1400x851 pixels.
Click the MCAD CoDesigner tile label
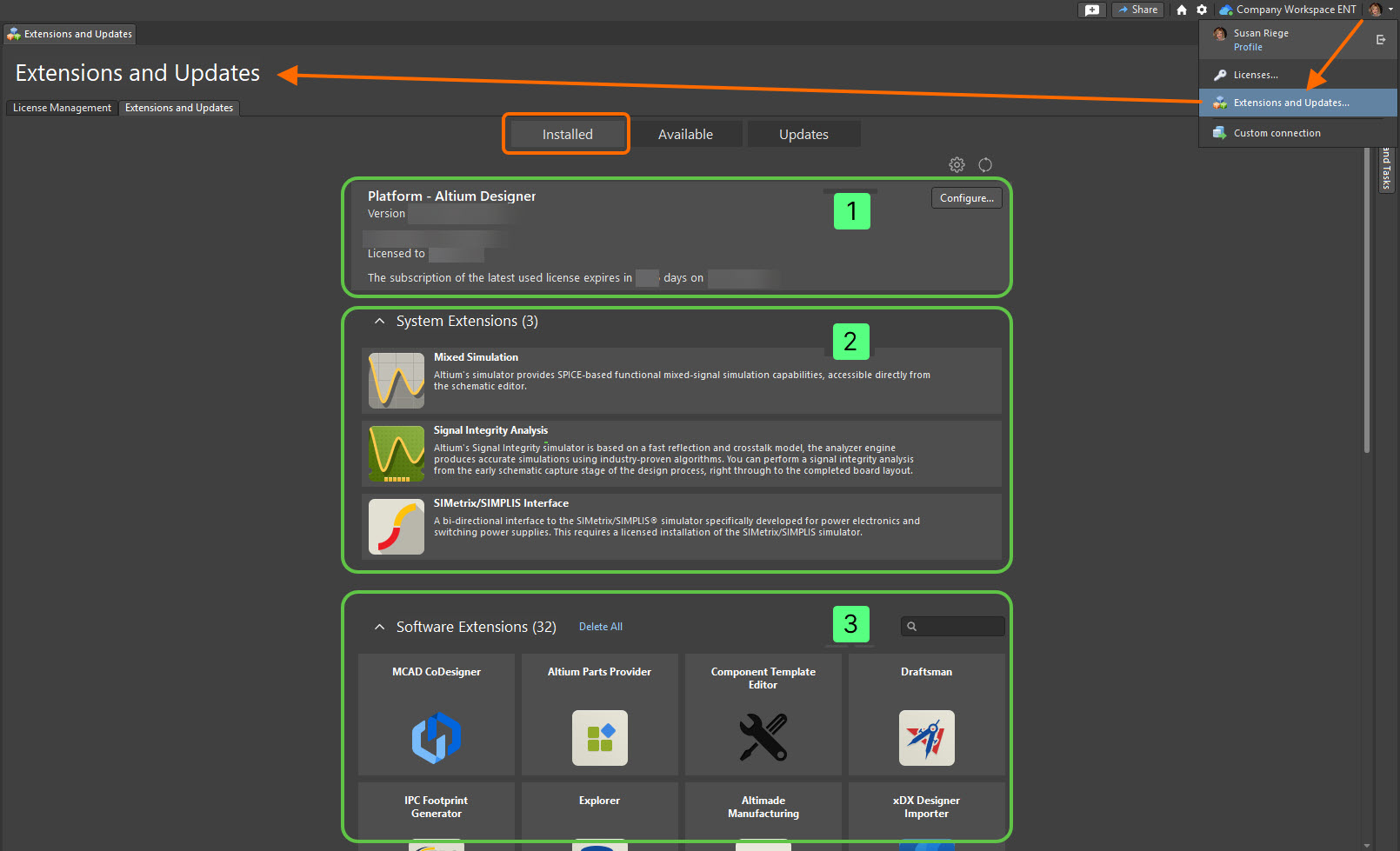[x=437, y=672]
